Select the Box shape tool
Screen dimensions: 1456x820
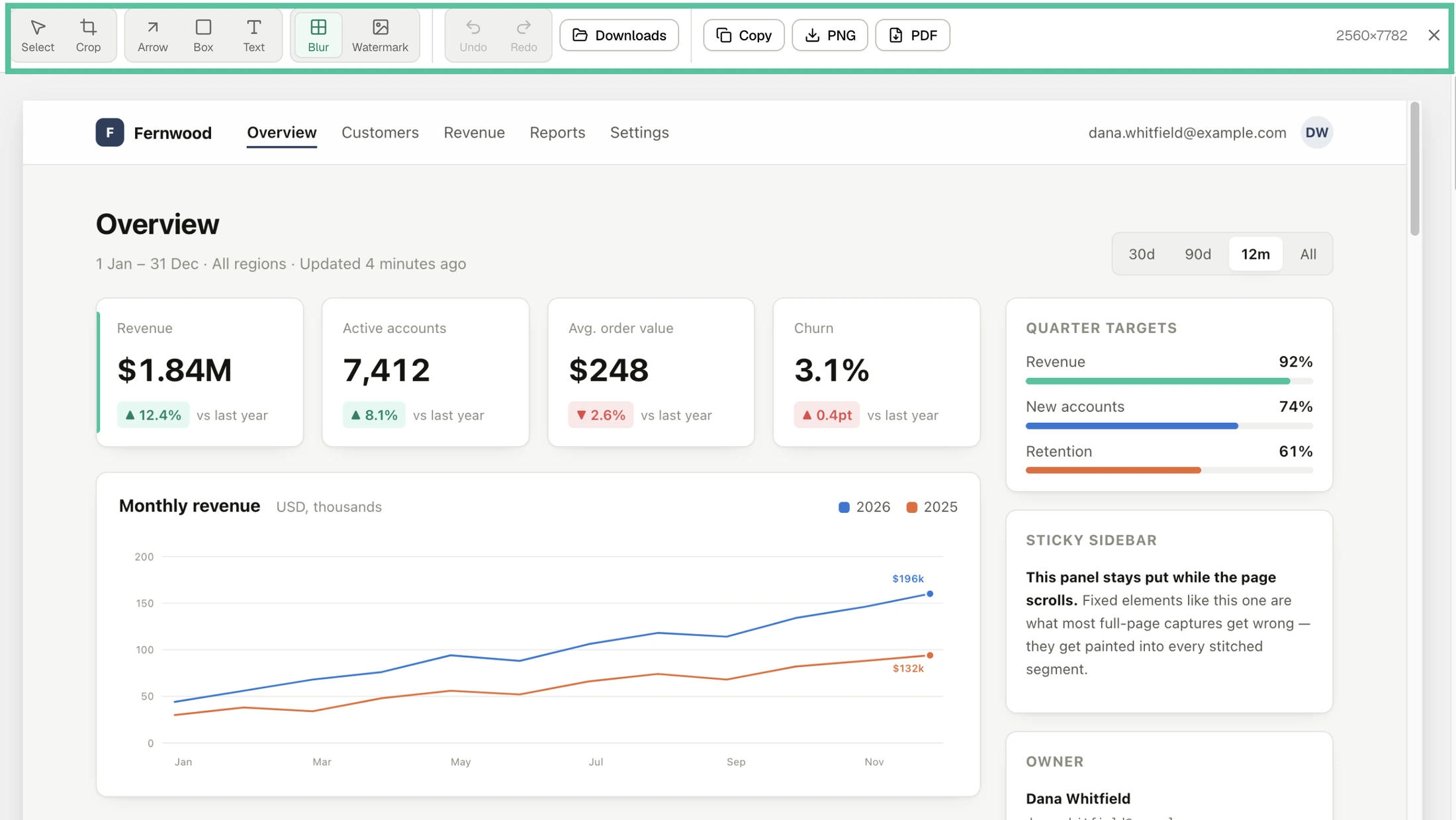pos(203,35)
